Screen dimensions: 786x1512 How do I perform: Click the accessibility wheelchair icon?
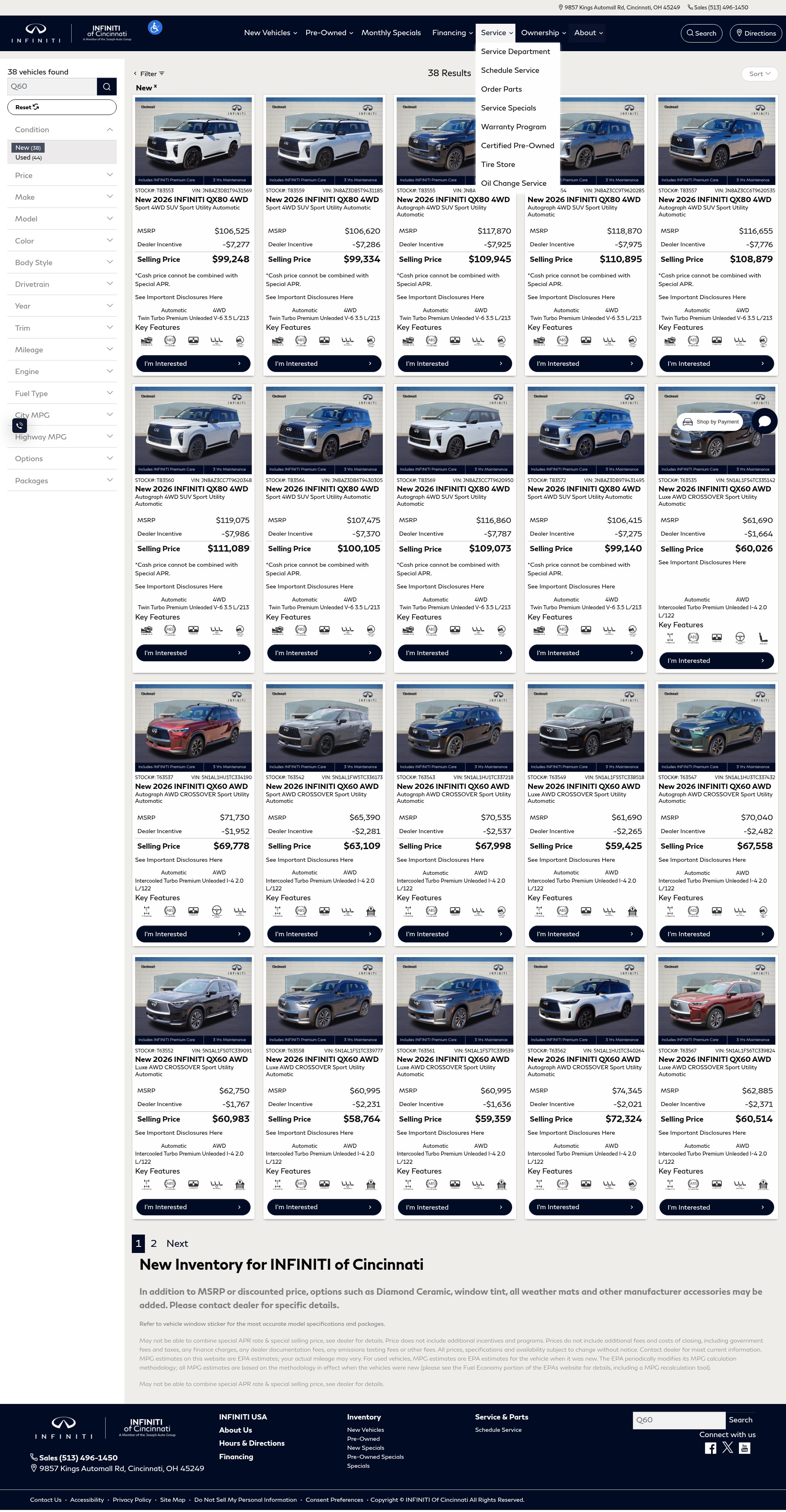(x=155, y=27)
